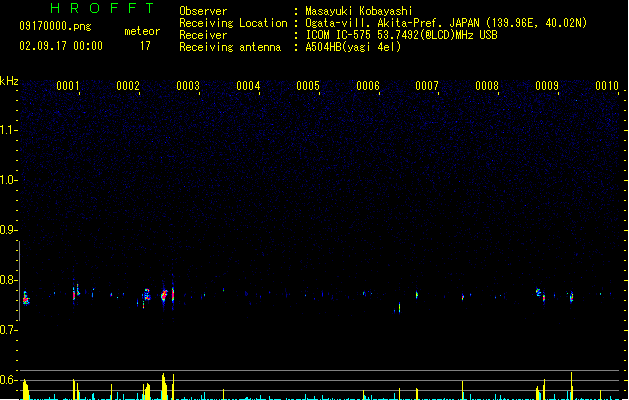Image resolution: width=629 pixels, height=400 pixels.
Task: Click time marker 0006
Action: tap(368, 86)
